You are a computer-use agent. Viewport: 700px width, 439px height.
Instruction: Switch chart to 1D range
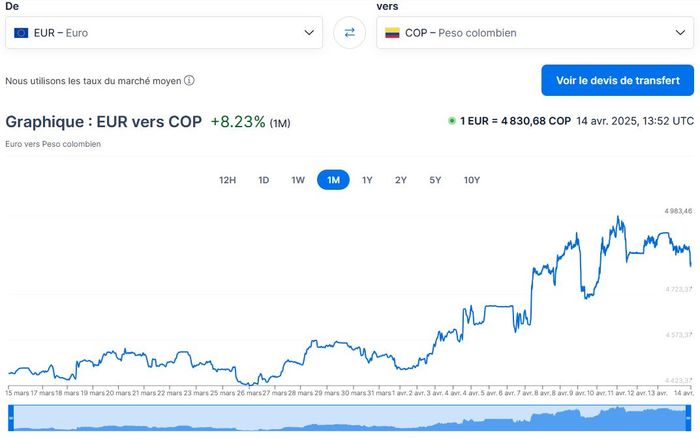click(264, 180)
